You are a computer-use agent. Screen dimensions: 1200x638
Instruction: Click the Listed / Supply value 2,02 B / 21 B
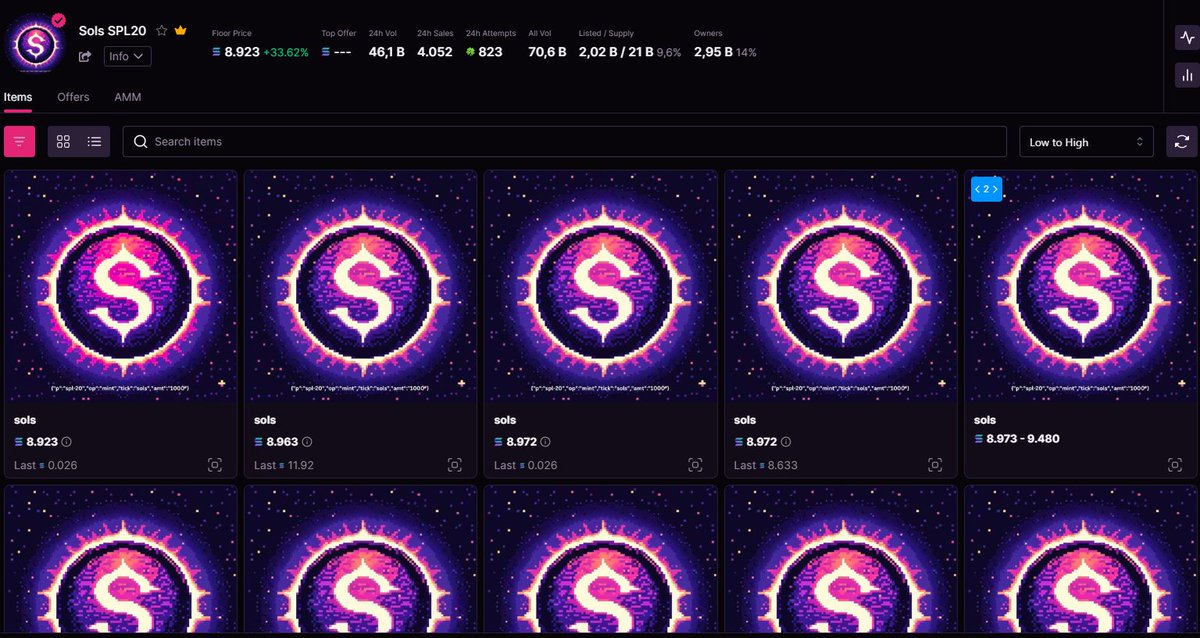(616, 52)
